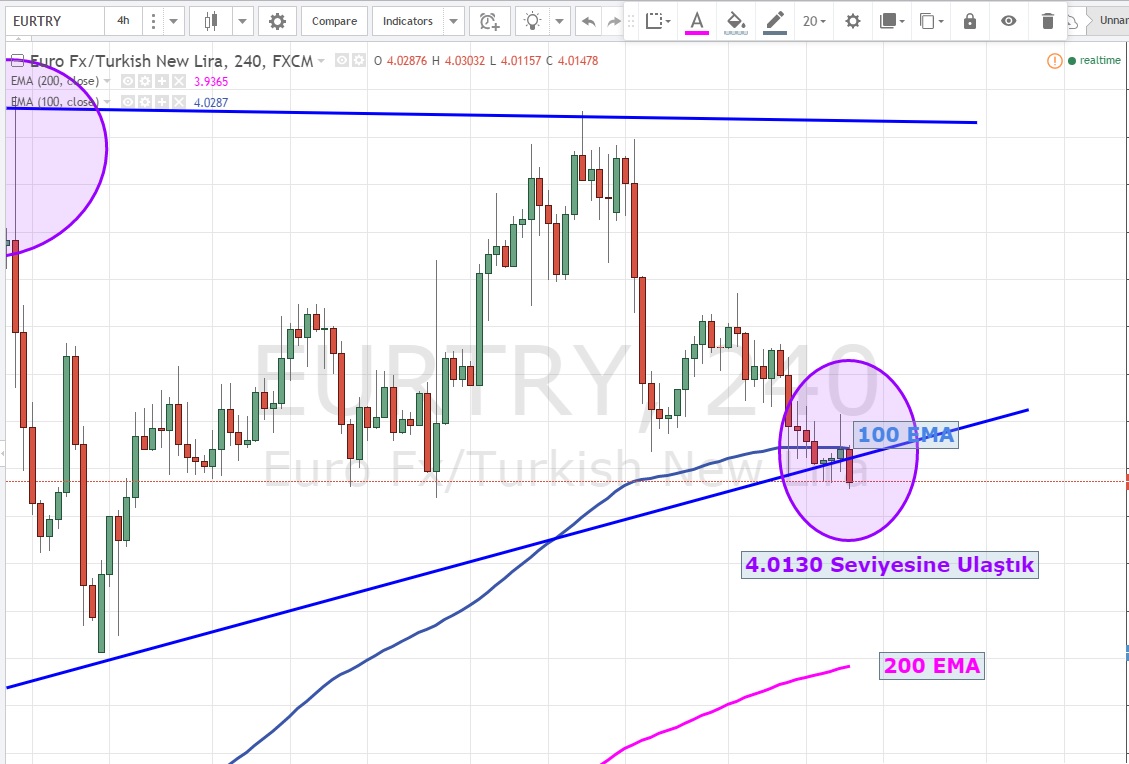Open the Indicators menu
The height and width of the screenshot is (764, 1129).
408,21
